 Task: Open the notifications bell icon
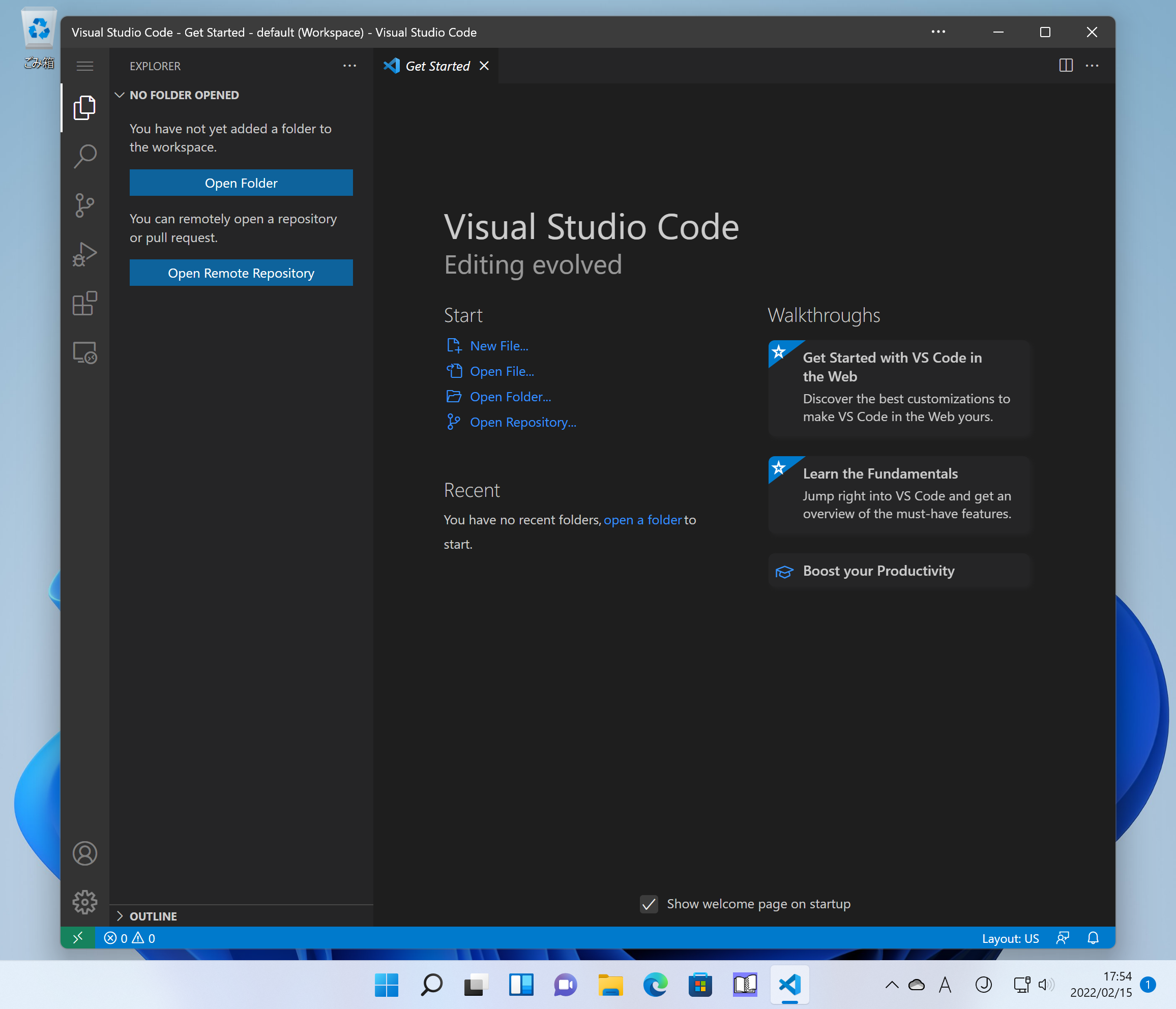click(1093, 937)
